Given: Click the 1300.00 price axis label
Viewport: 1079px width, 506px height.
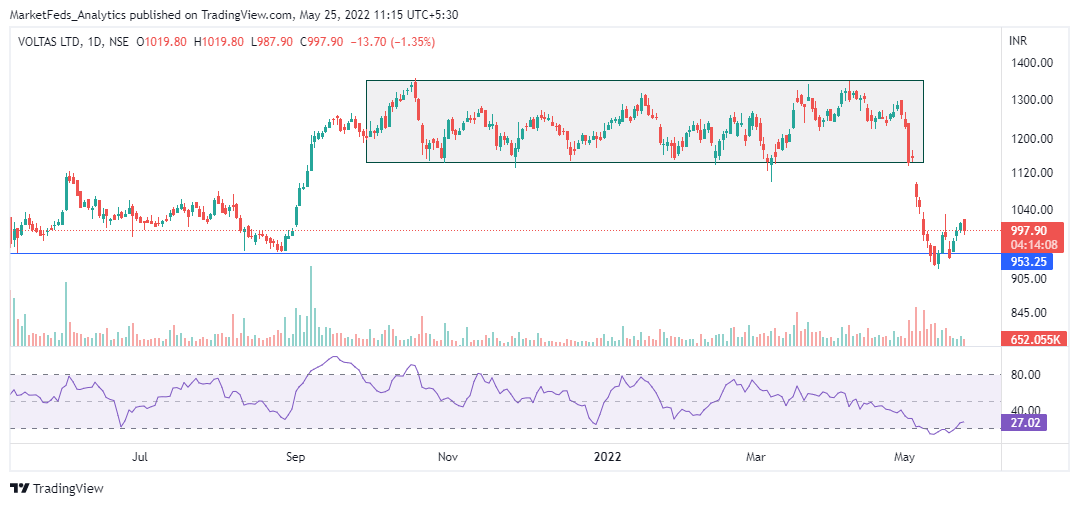Looking at the screenshot, I should click(x=1031, y=100).
